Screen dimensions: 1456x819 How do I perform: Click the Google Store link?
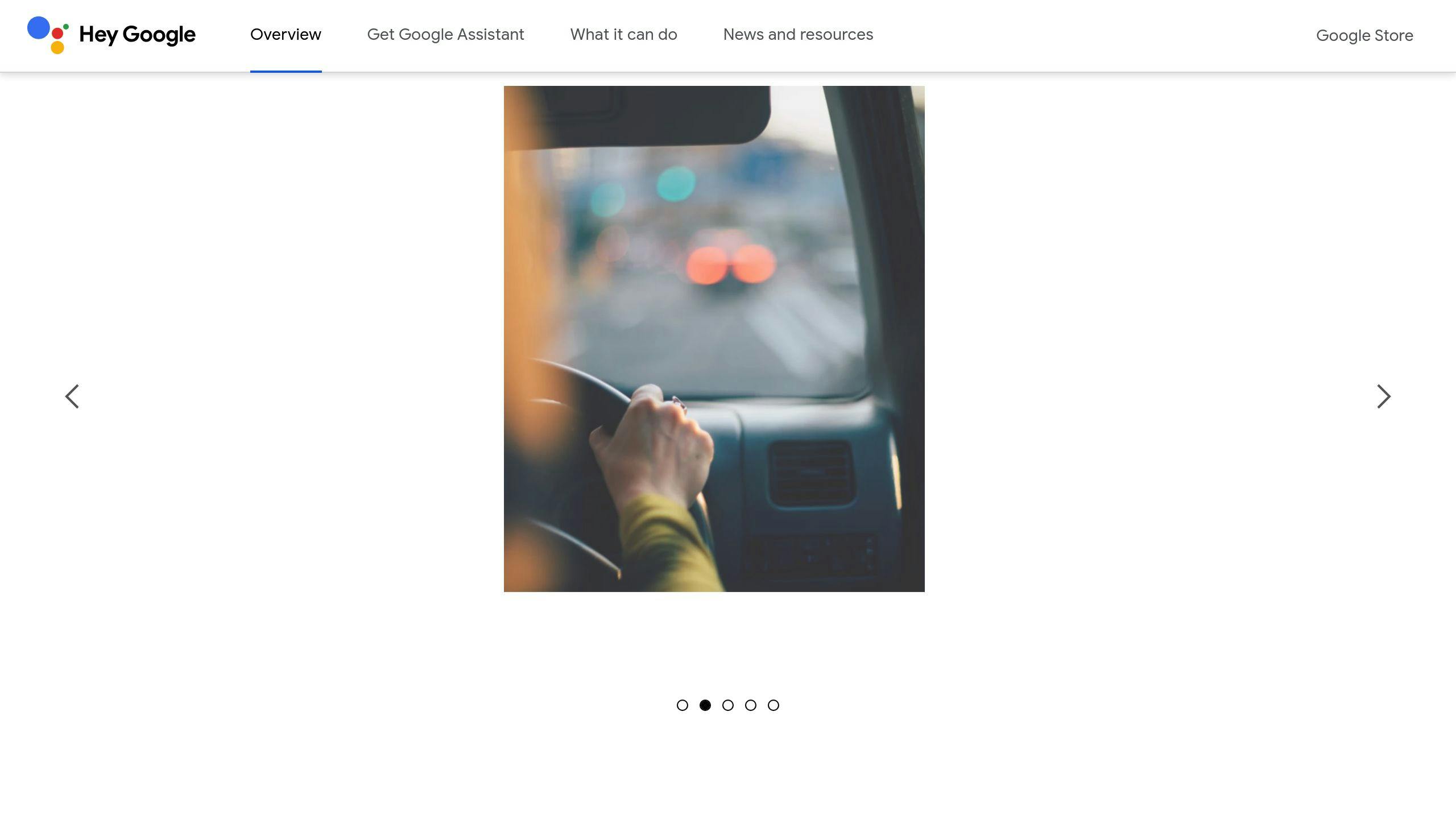1365,35
